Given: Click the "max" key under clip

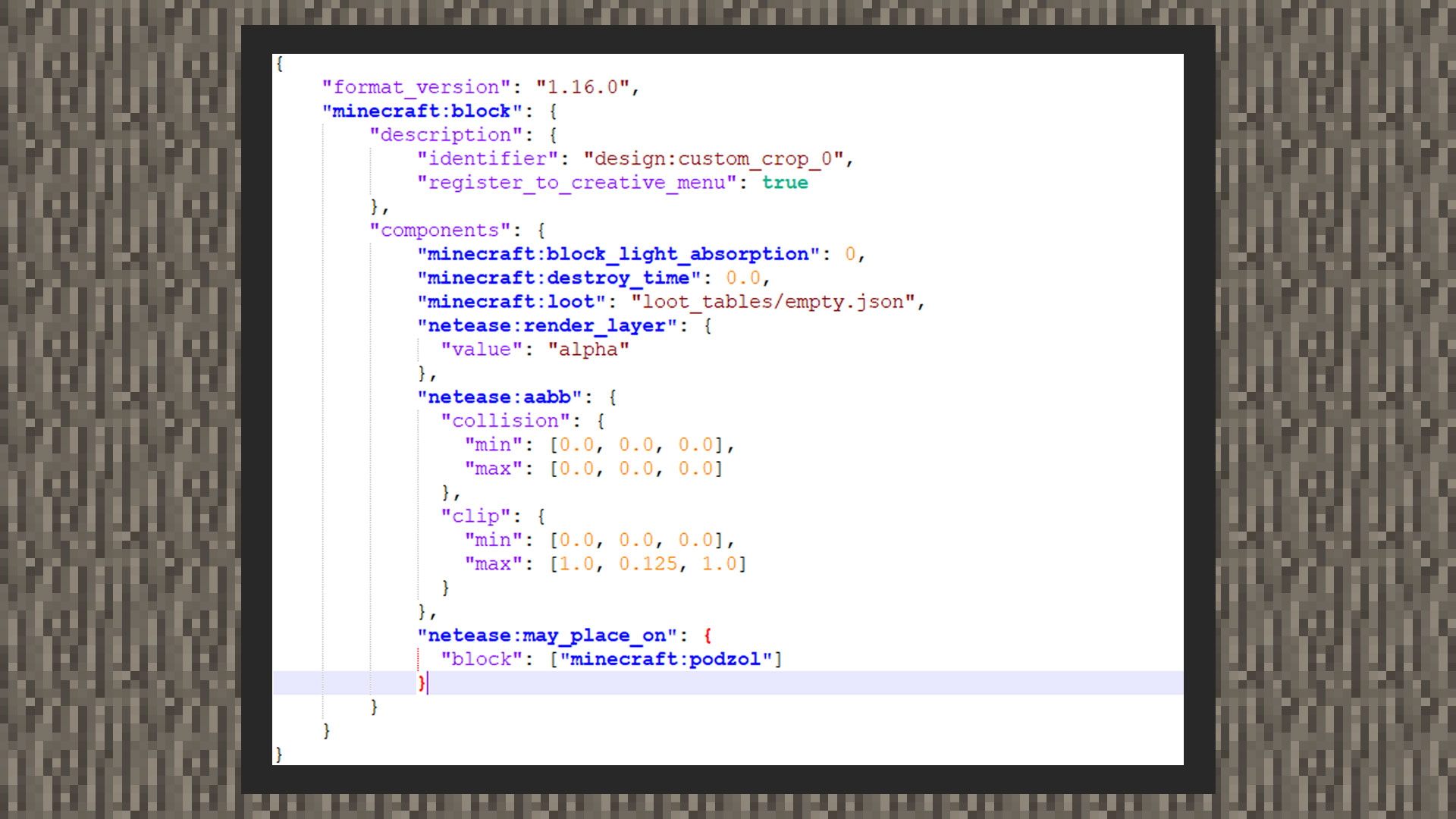Looking at the screenshot, I should [493, 564].
